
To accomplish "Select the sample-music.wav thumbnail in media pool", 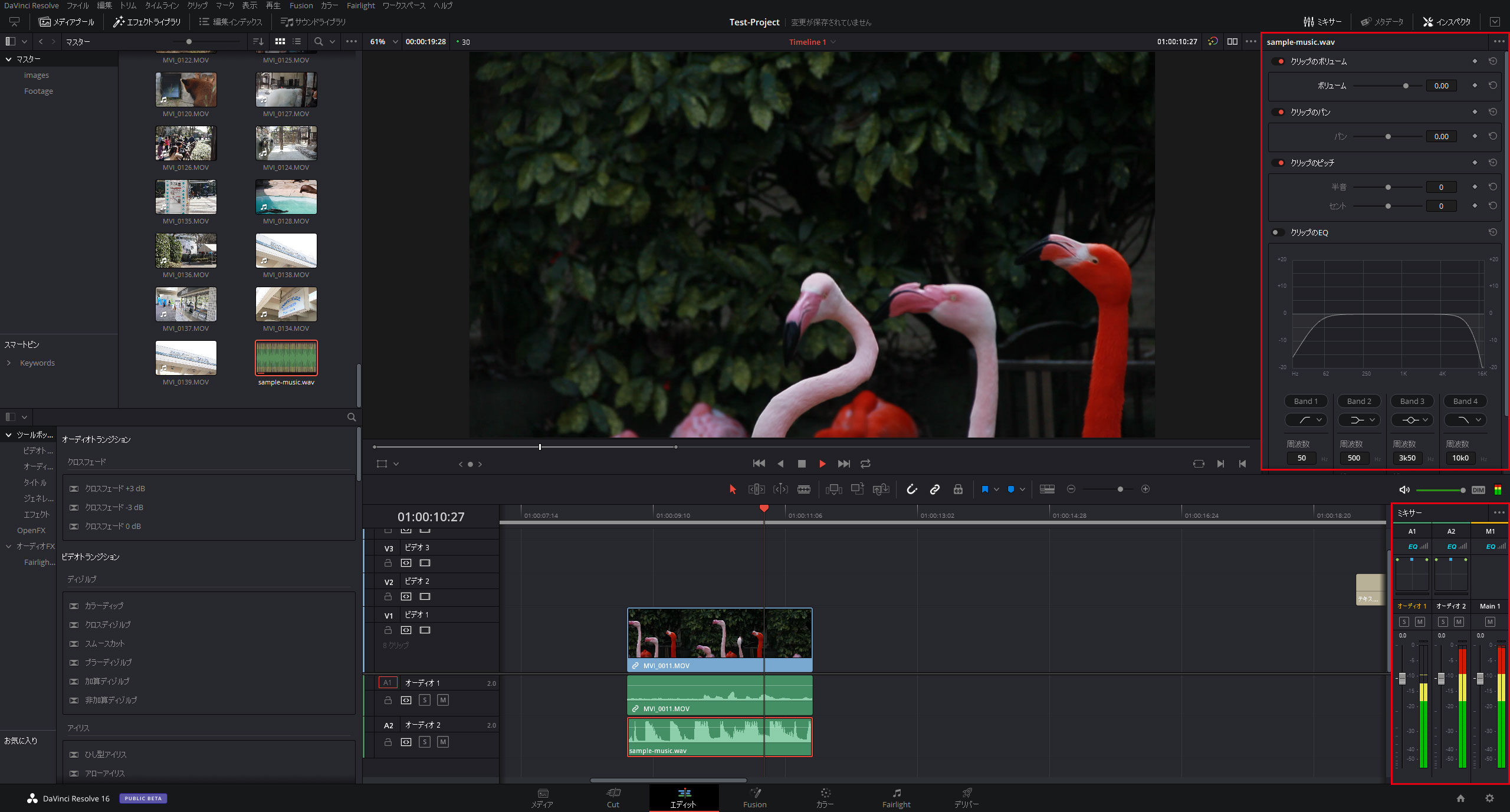I will 286,357.
